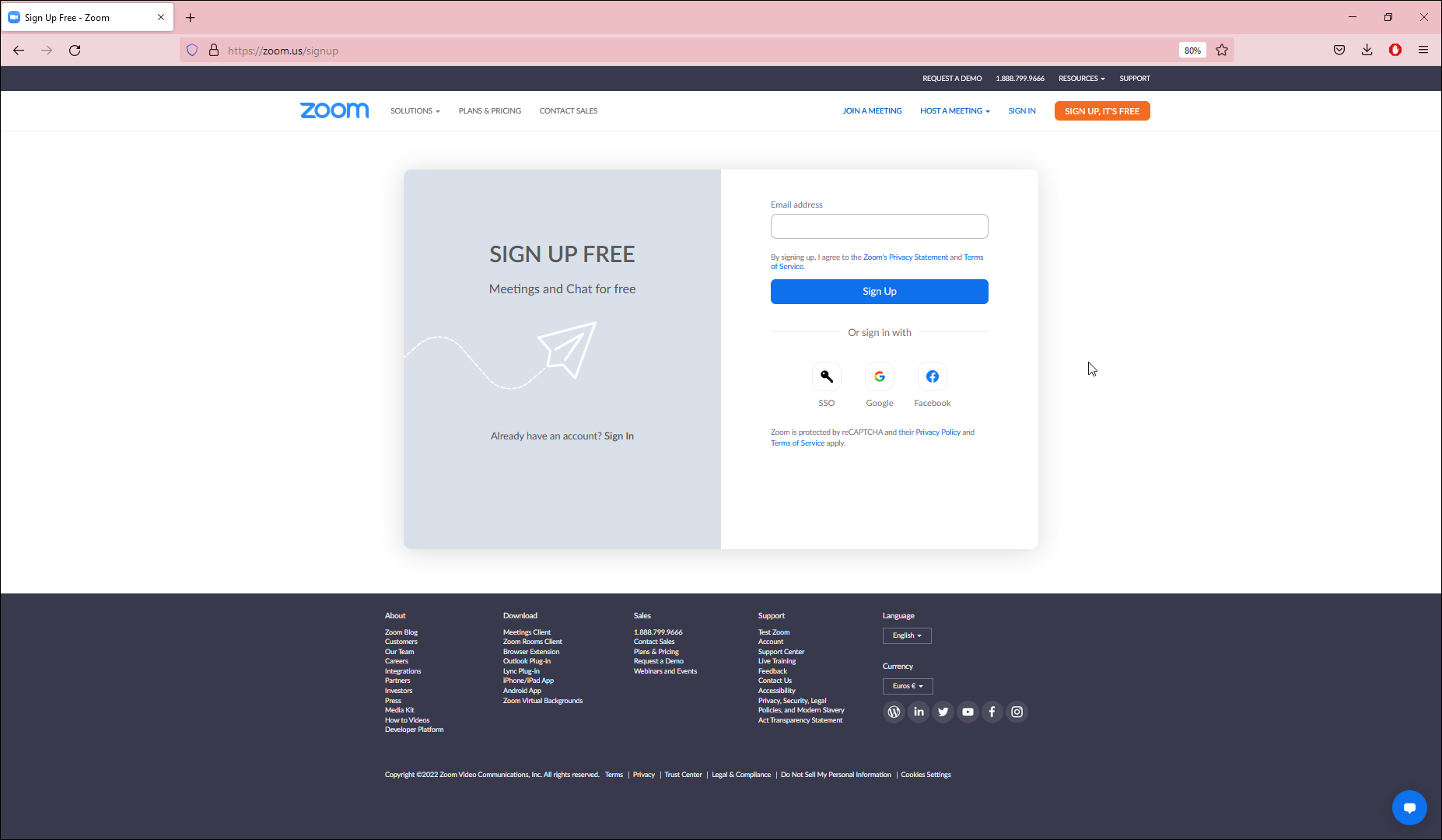Expand the Host a Meeting dropdown
The height and width of the screenshot is (840, 1442).
click(x=954, y=111)
